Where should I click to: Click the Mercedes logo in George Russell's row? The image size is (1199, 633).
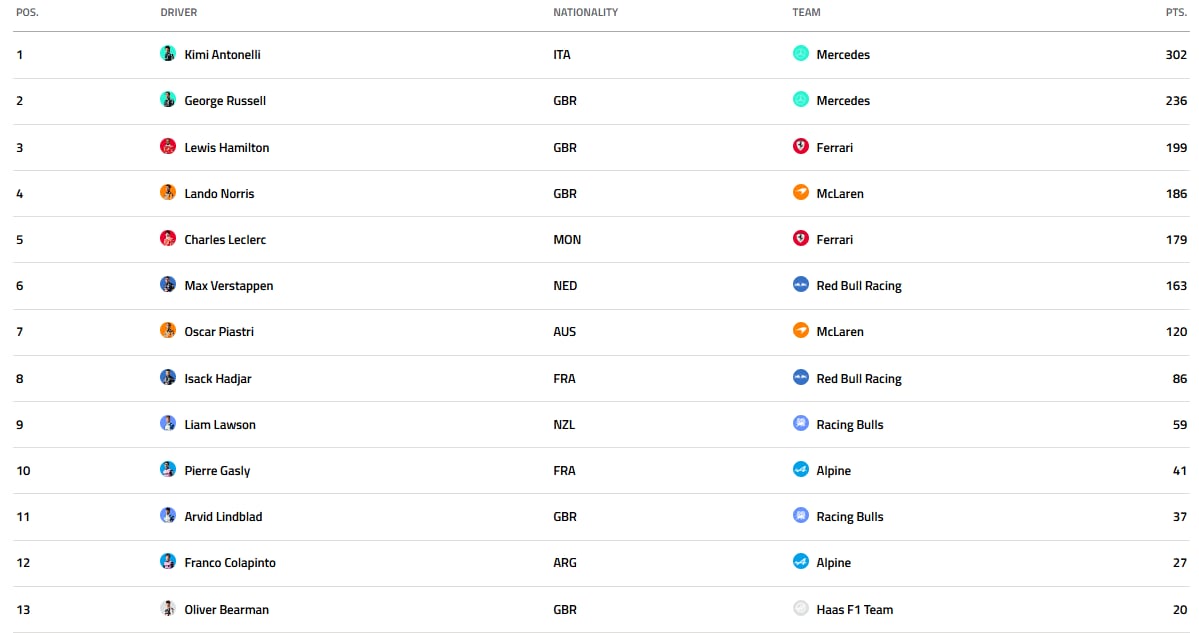point(801,99)
